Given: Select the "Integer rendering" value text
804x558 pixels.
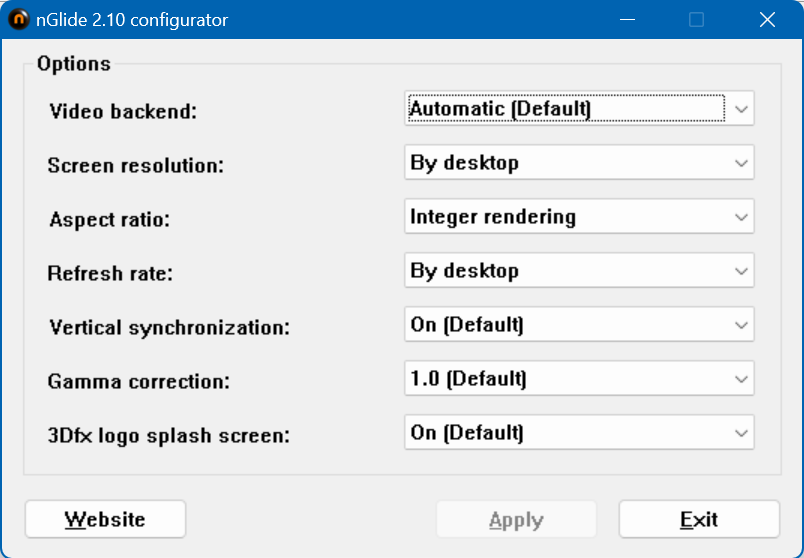Looking at the screenshot, I should 493,217.
